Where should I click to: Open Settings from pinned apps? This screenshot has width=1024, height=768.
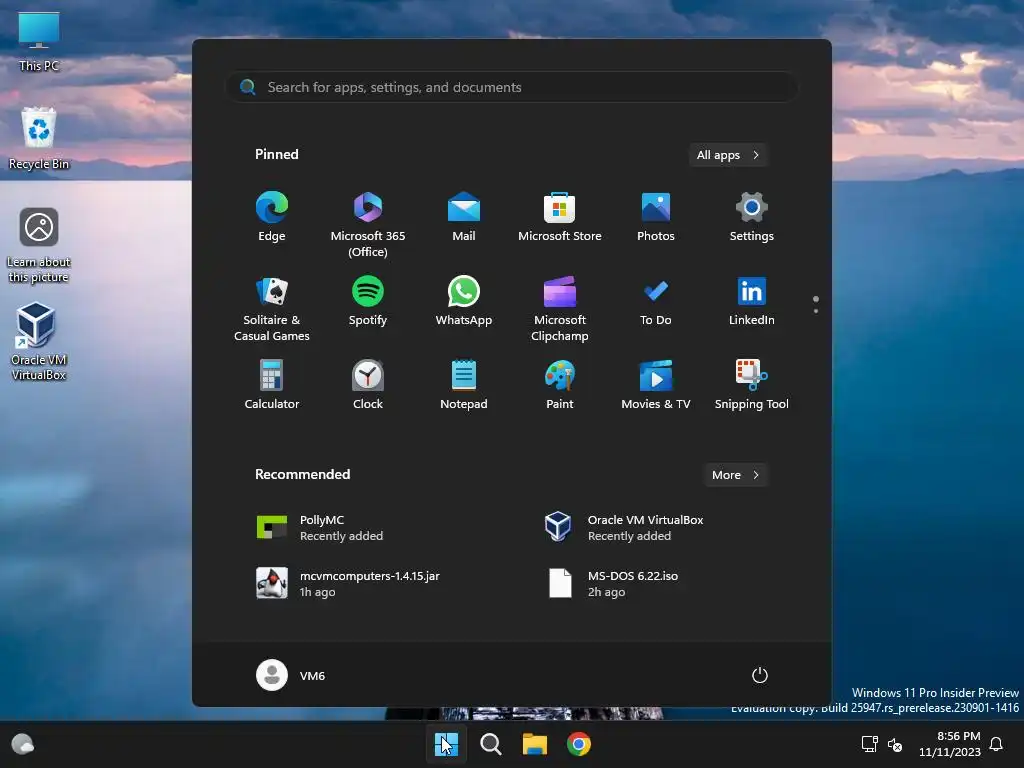752,218
